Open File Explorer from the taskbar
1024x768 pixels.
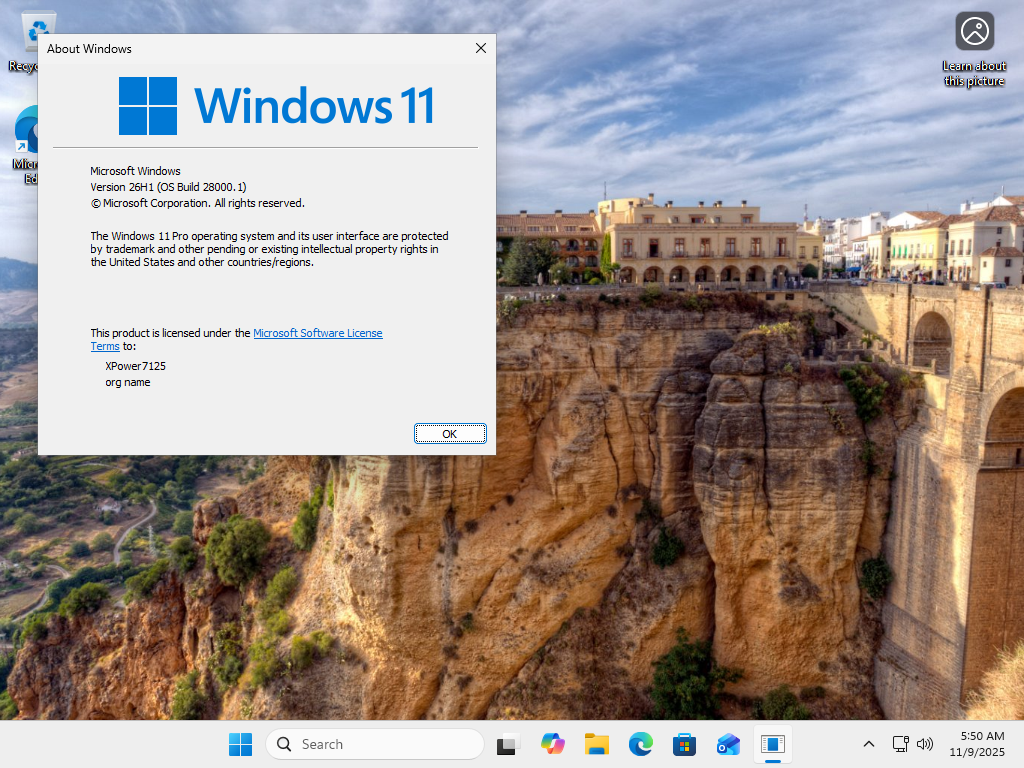pyautogui.click(x=596, y=744)
